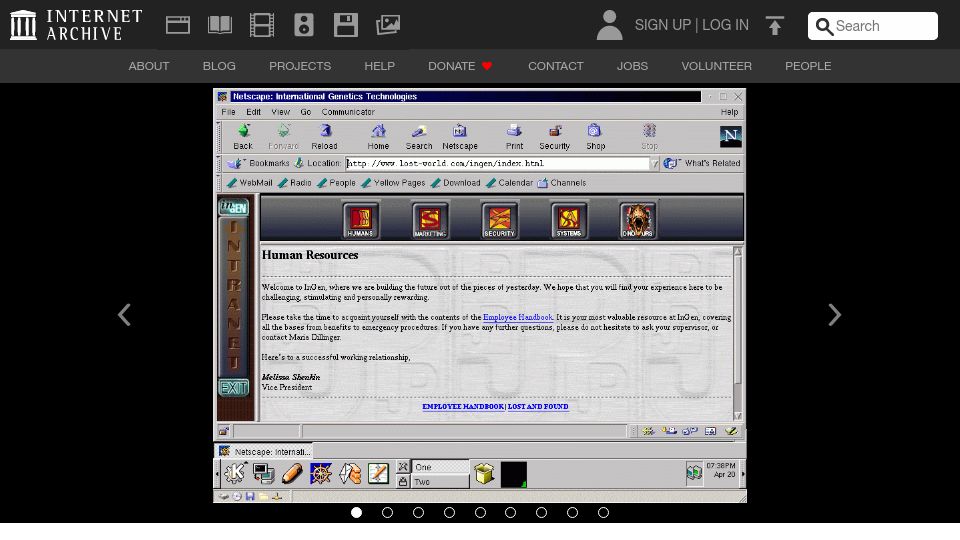Click WebMail in Netscape personal toolbar

(250, 183)
